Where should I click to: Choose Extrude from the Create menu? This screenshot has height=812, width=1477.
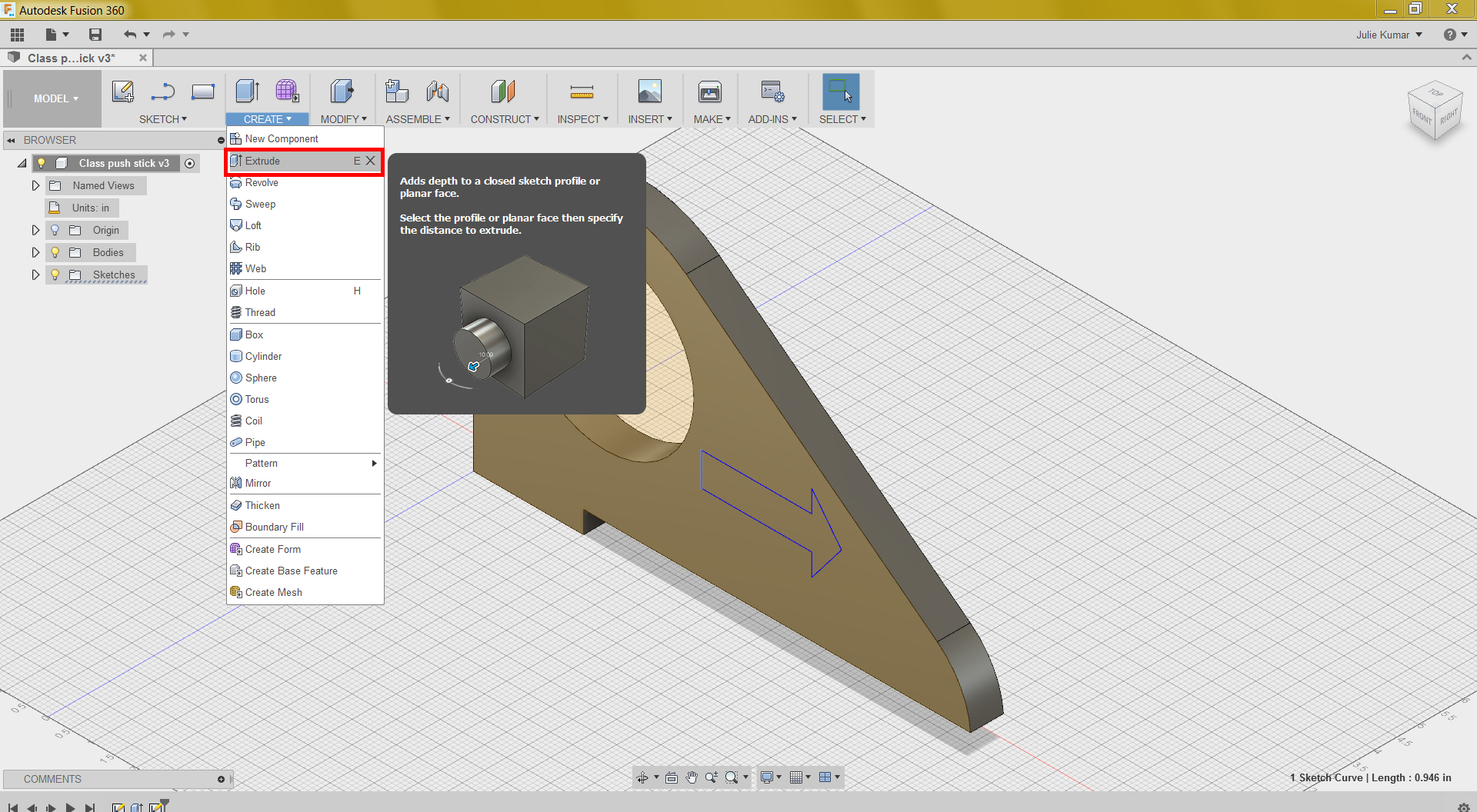(x=305, y=161)
